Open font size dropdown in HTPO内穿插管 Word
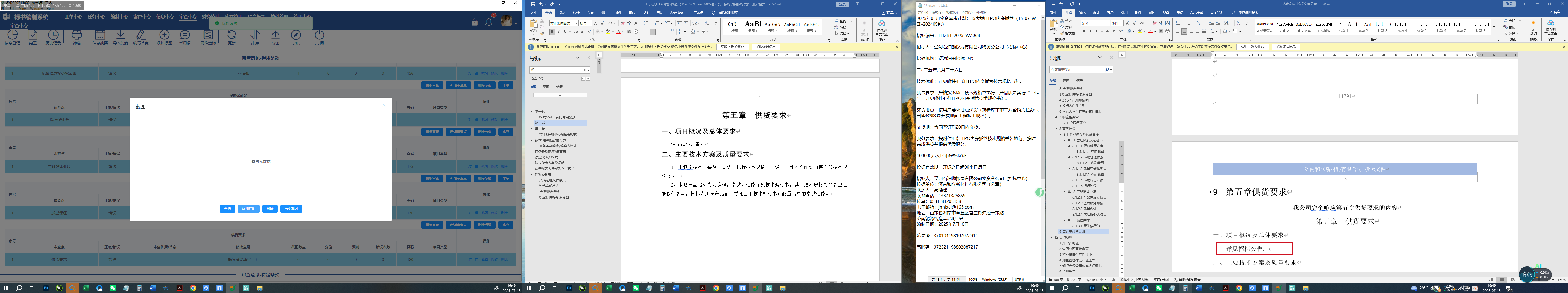 pos(590,23)
